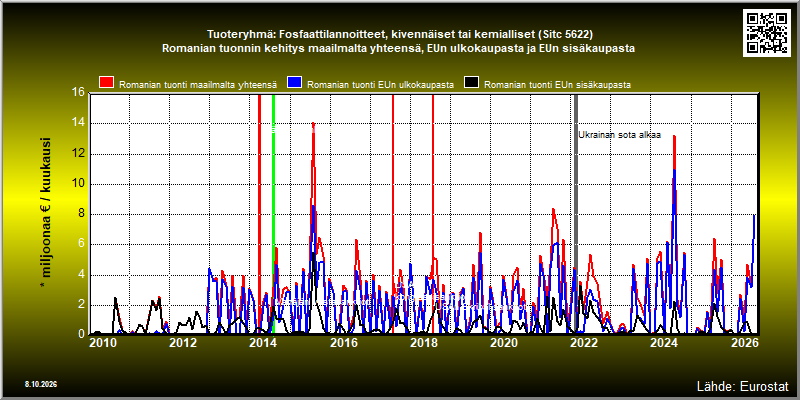Click the red peak at 13 in 2024
800x400 pixels.
tap(674, 136)
